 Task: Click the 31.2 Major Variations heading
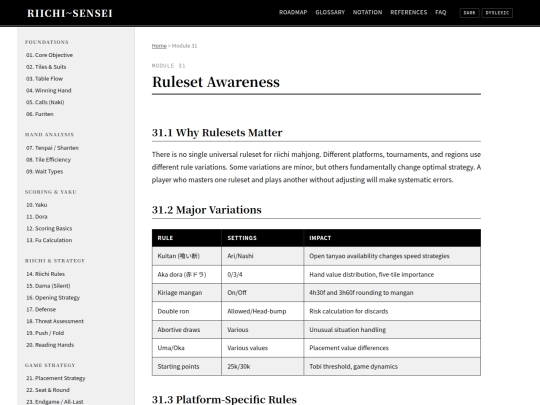(x=207, y=210)
